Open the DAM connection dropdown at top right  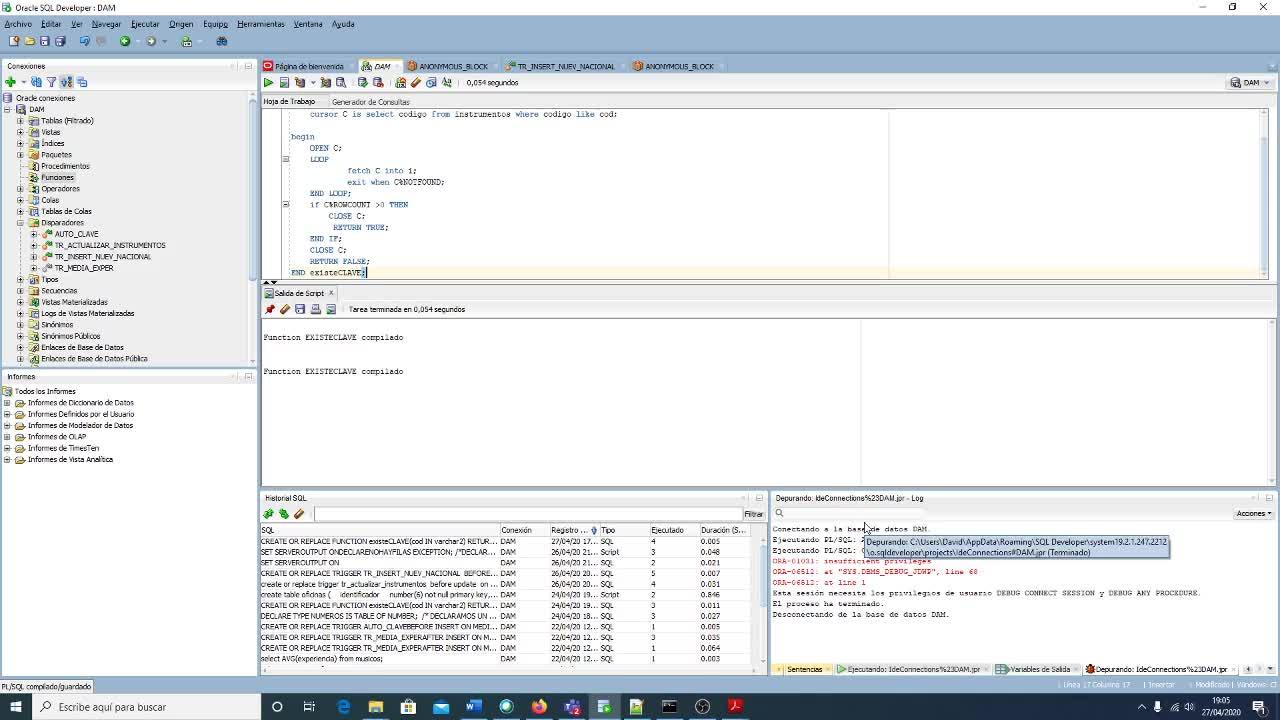[x=1251, y=83]
